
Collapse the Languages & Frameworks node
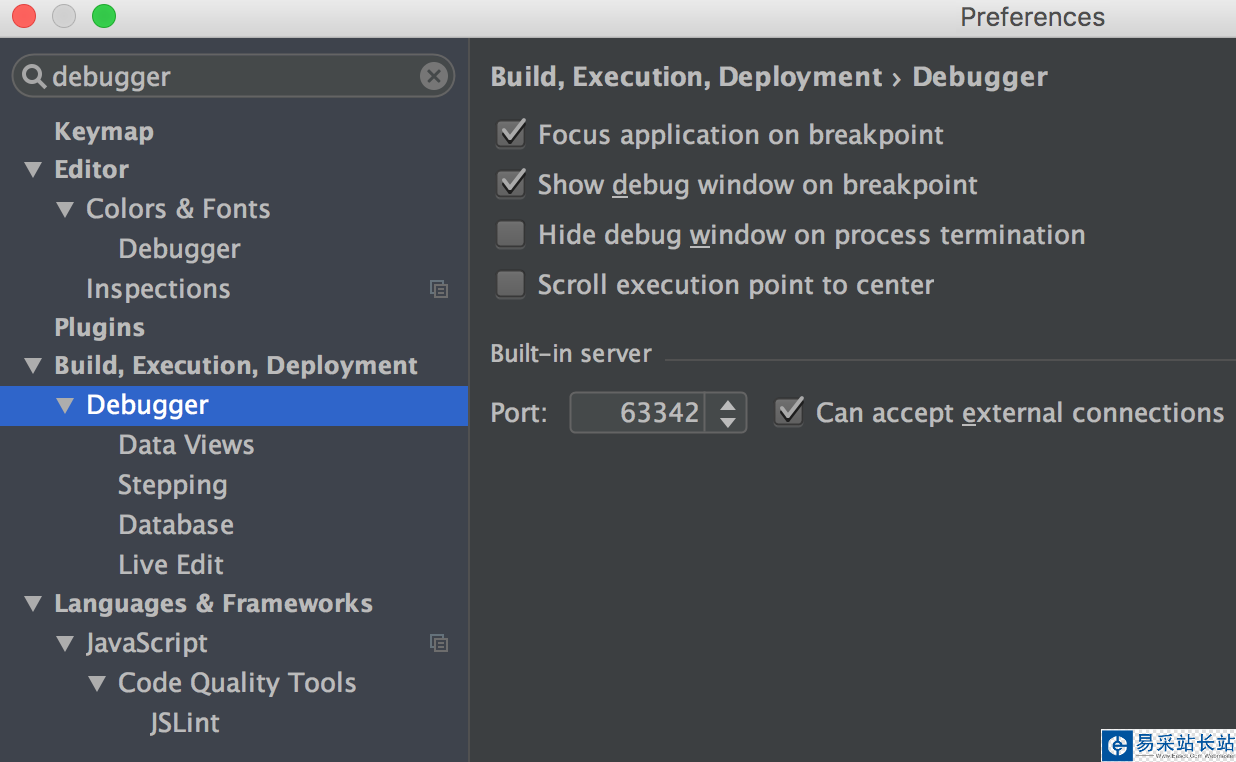(x=34, y=604)
